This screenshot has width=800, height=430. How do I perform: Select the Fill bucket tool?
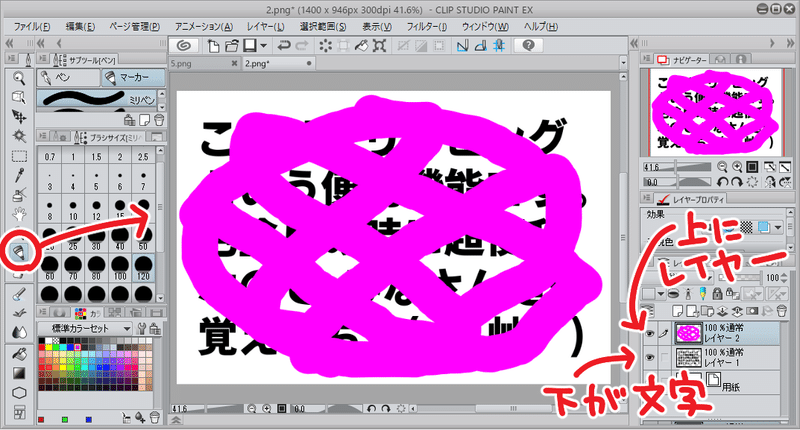point(19,353)
